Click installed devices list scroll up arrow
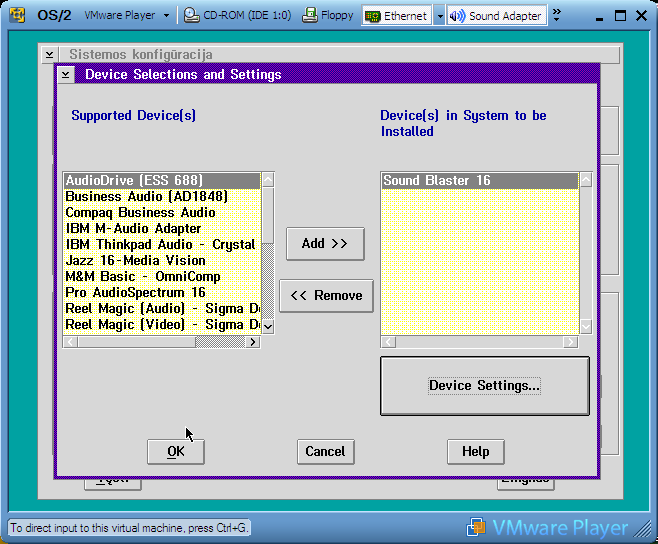The height and width of the screenshot is (544, 658). coord(586,180)
